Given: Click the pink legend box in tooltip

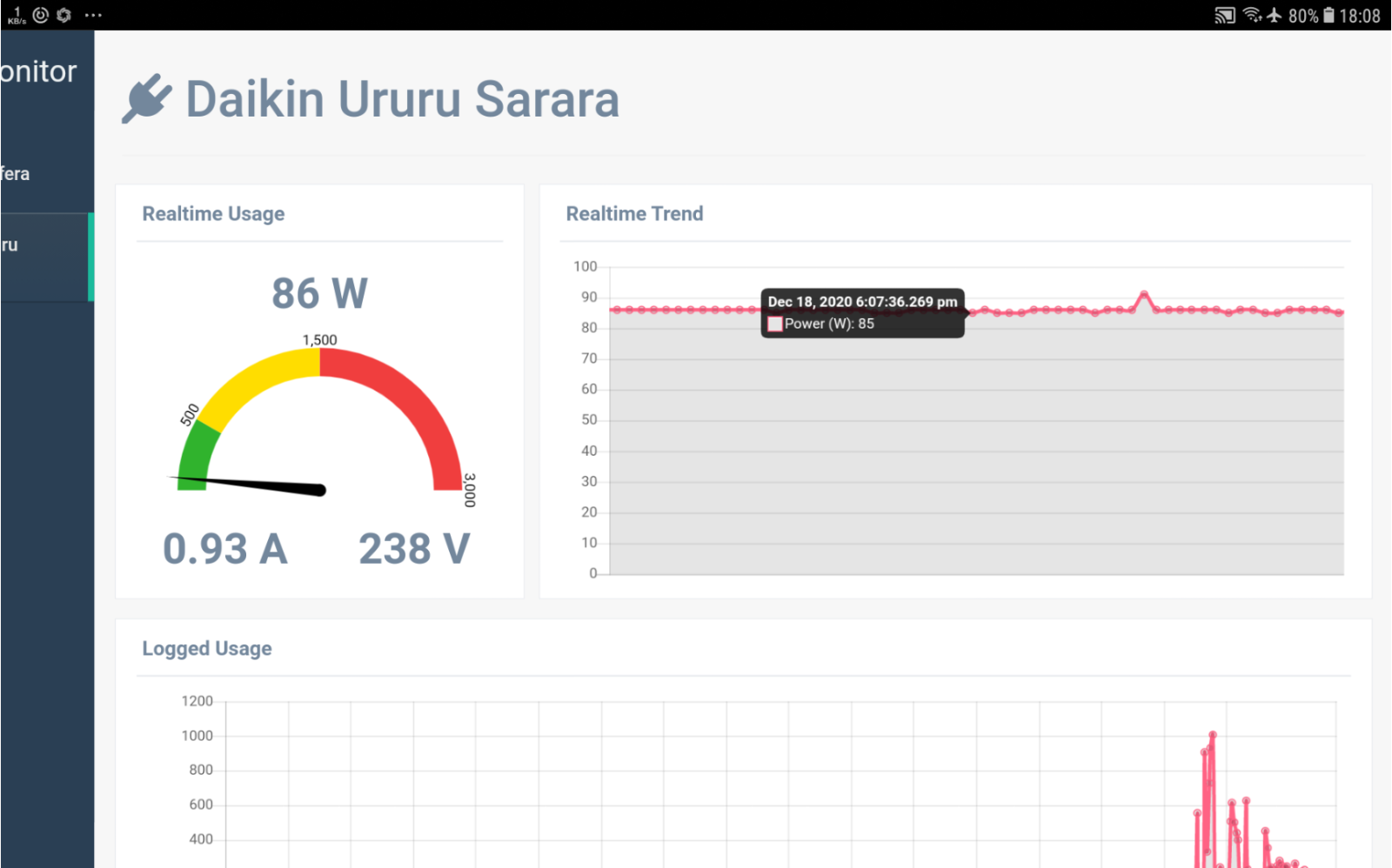Looking at the screenshot, I should coord(774,324).
